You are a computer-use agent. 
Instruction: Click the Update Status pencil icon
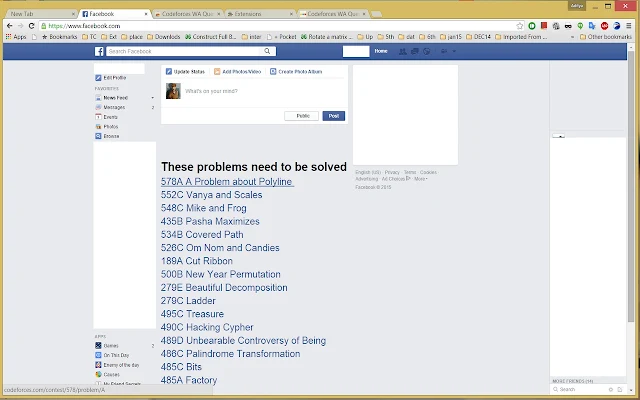point(169,71)
